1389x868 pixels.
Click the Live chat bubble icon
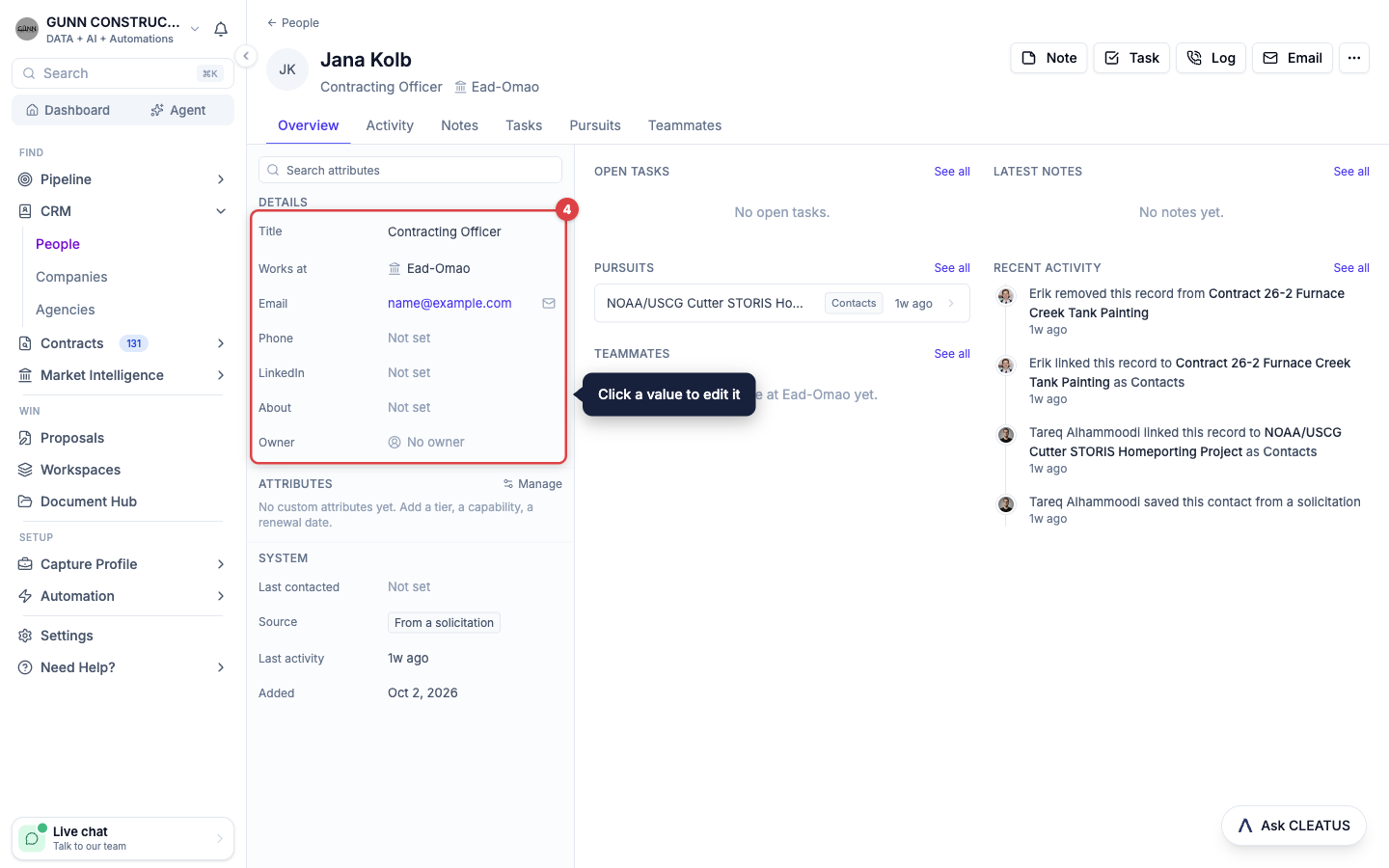[32, 838]
